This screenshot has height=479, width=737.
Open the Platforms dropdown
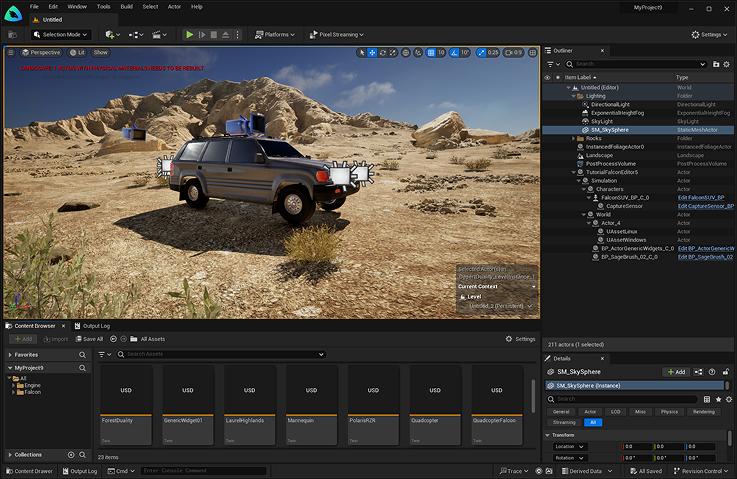click(x=275, y=35)
